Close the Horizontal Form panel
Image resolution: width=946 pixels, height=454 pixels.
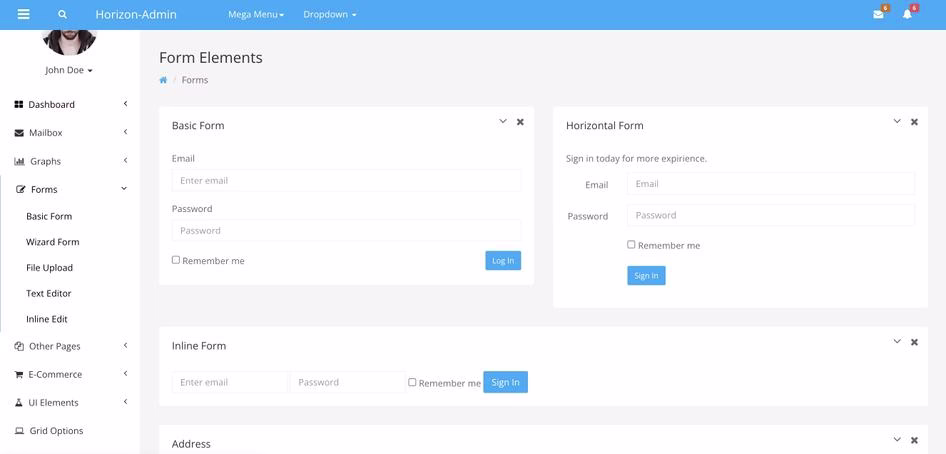pyautogui.click(x=914, y=122)
